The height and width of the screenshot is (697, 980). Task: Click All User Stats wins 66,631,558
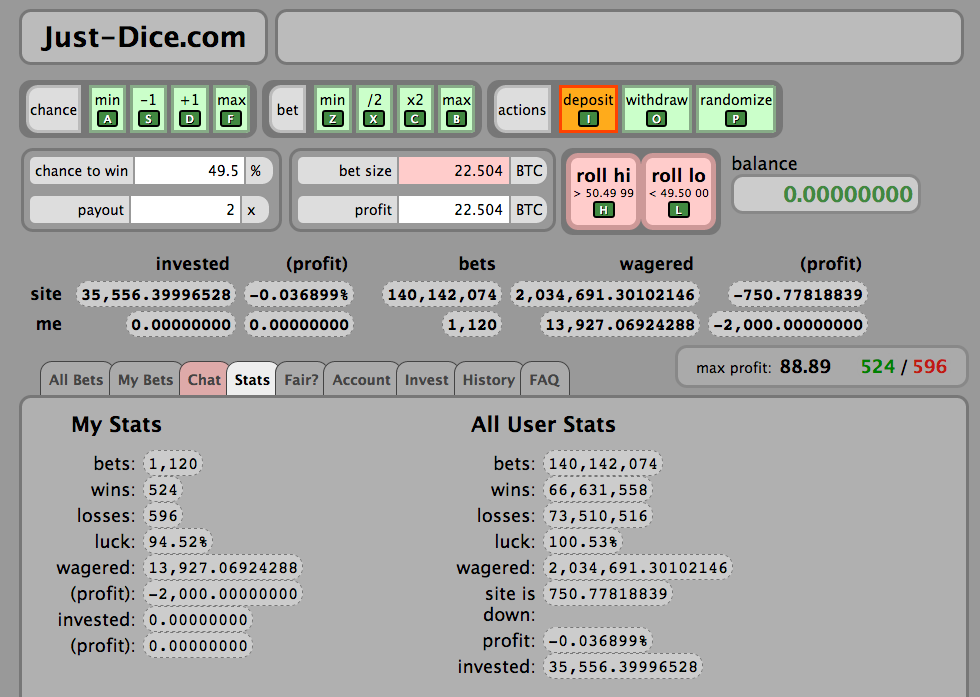click(x=598, y=489)
